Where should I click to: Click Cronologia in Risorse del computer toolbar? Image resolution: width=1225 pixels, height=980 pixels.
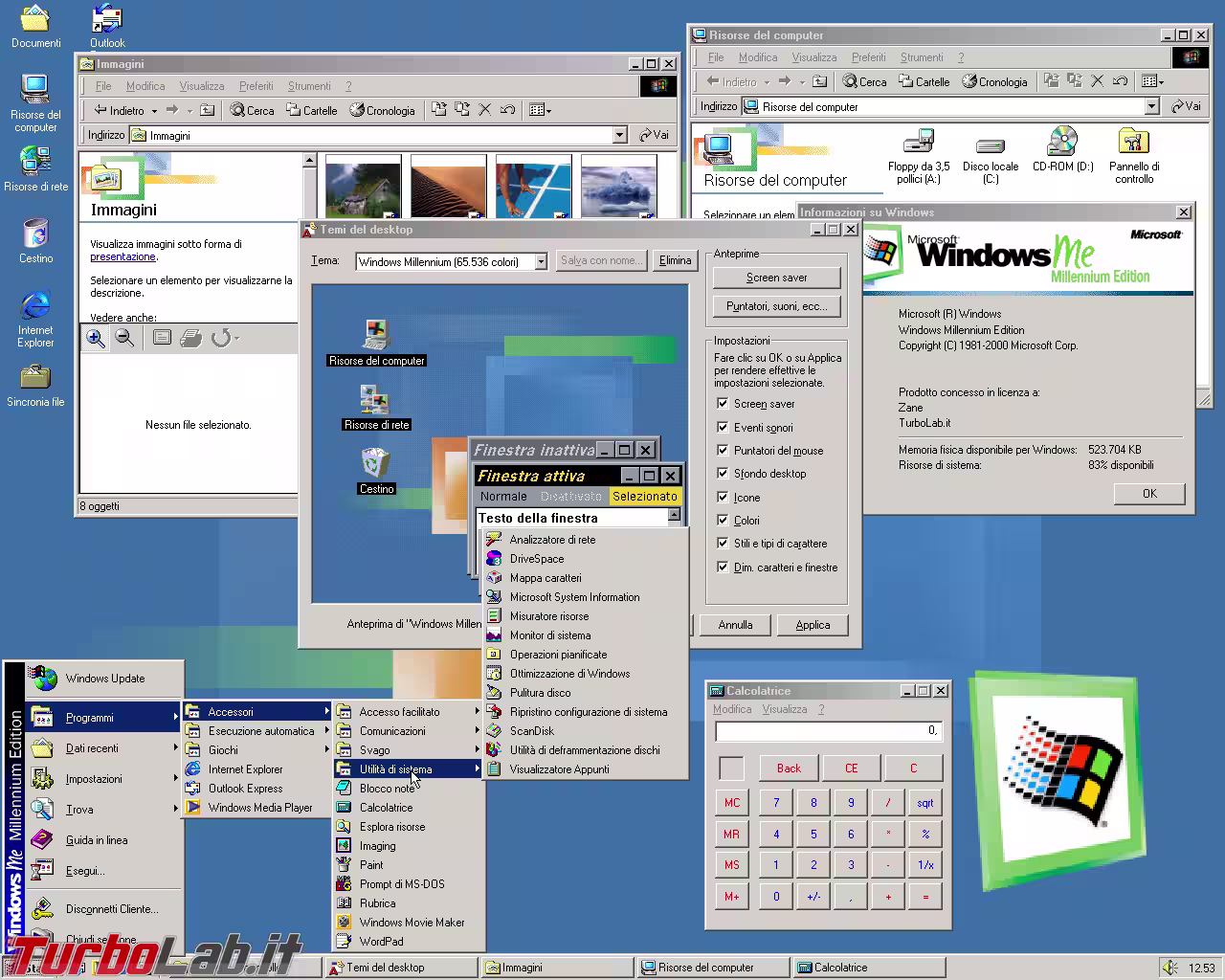(x=994, y=81)
